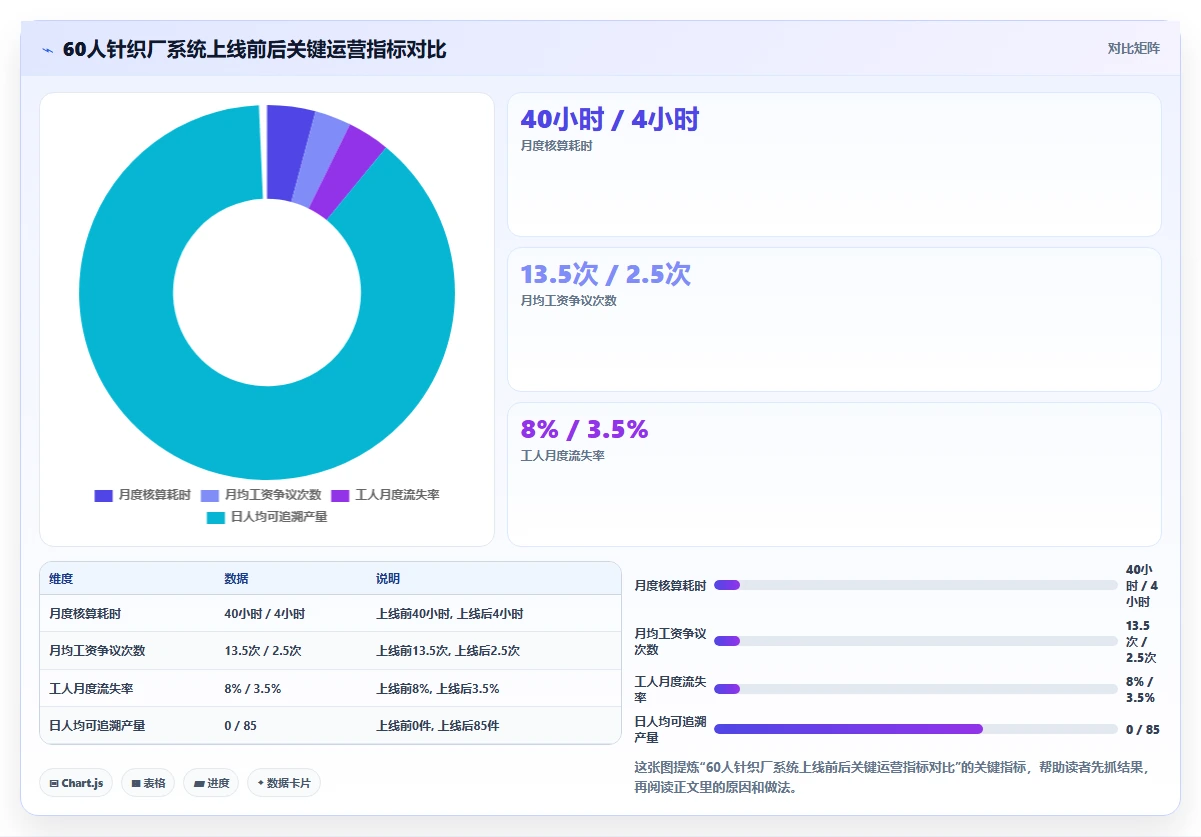Viewport: 1201px width, 837px height.
Task: Select the 8% / 3.5% card value
Action: [585, 430]
